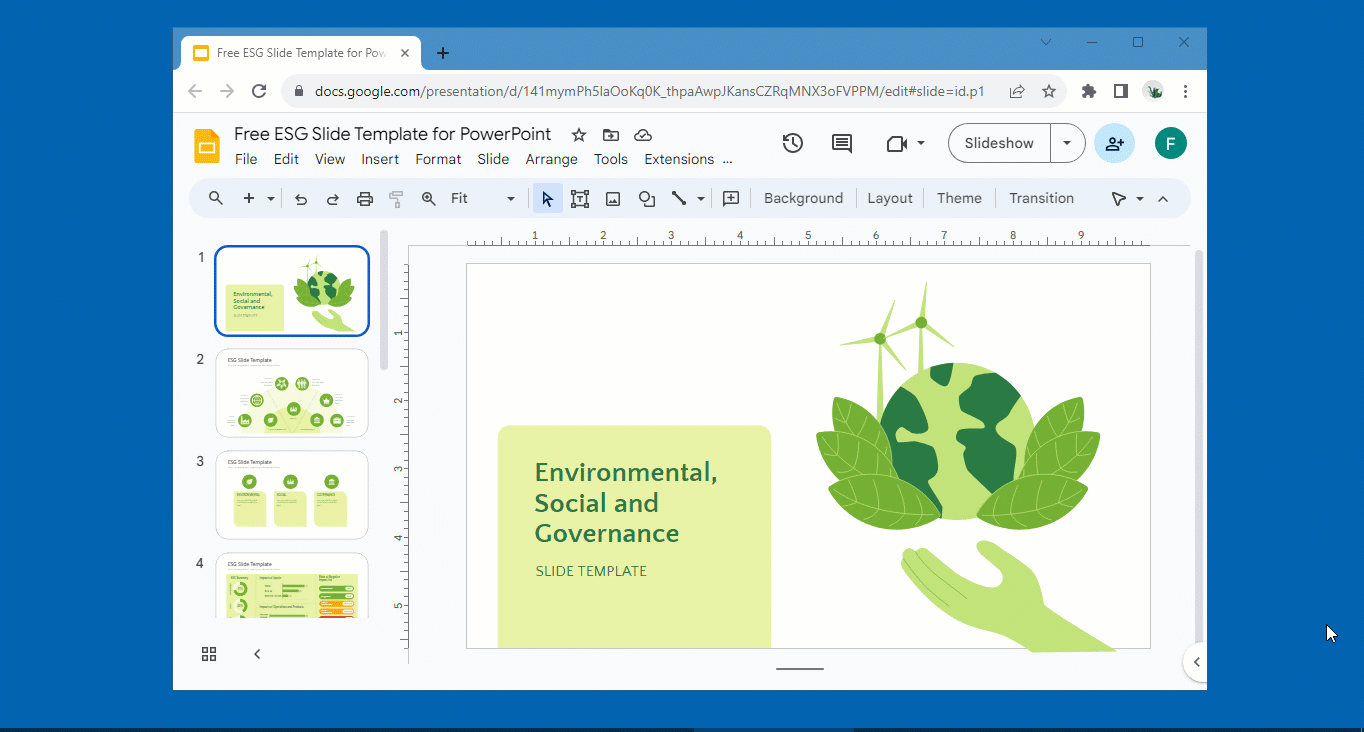Undo the last action
This screenshot has height=732, width=1364.
click(301, 198)
